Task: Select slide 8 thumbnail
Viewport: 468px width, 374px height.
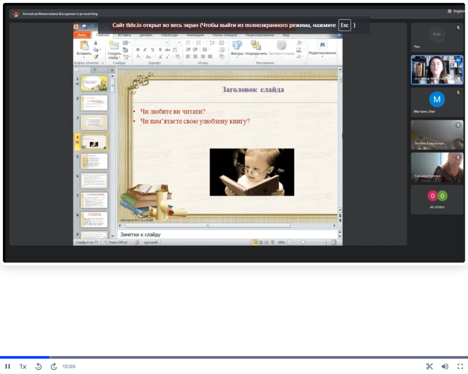Action: click(94, 219)
